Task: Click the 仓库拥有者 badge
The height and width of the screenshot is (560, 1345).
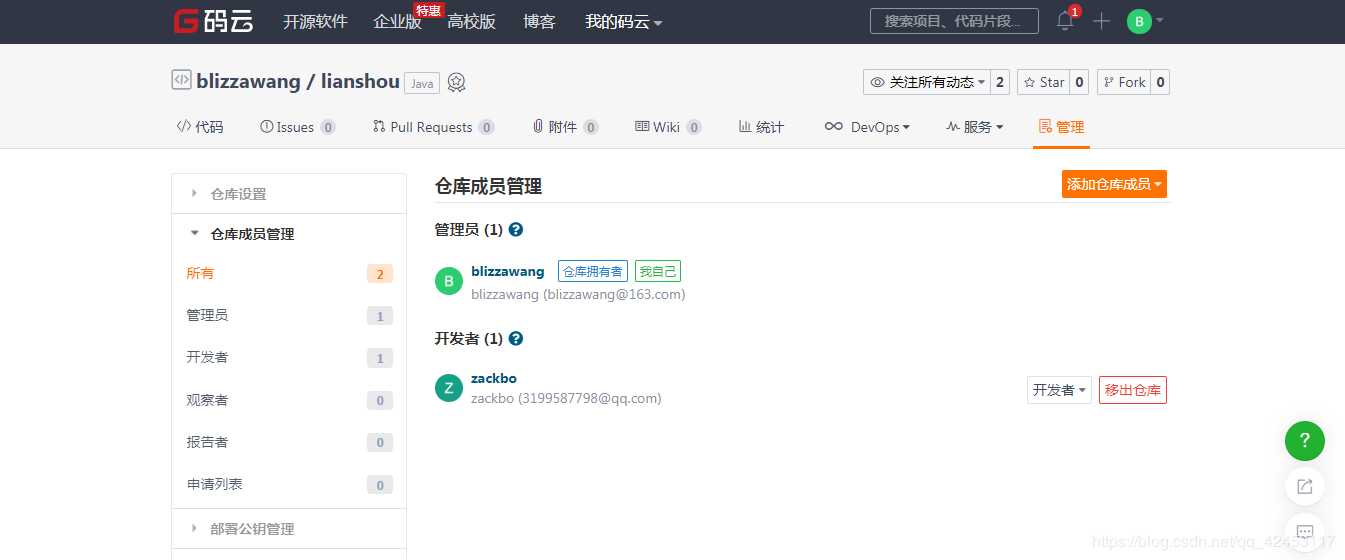Action: (593, 271)
